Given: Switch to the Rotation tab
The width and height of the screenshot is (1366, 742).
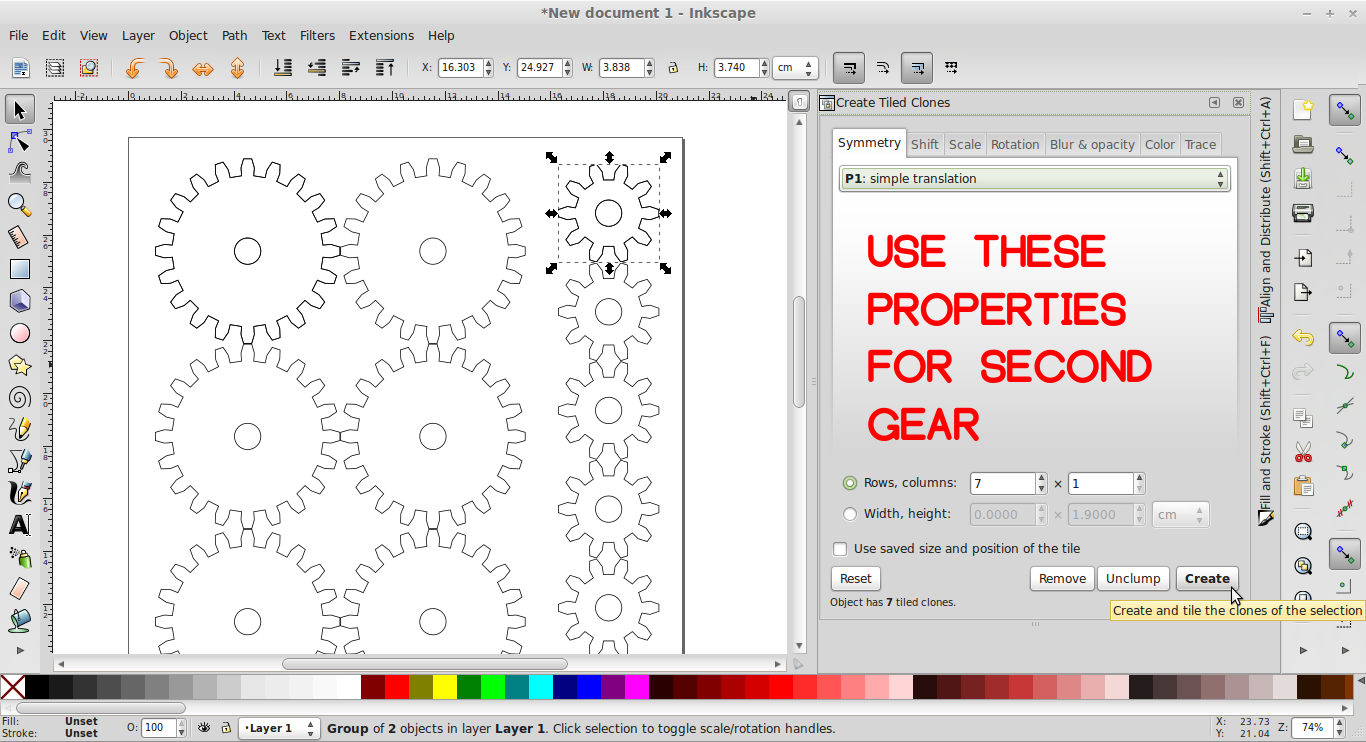Looking at the screenshot, I should pos(1015,144).
